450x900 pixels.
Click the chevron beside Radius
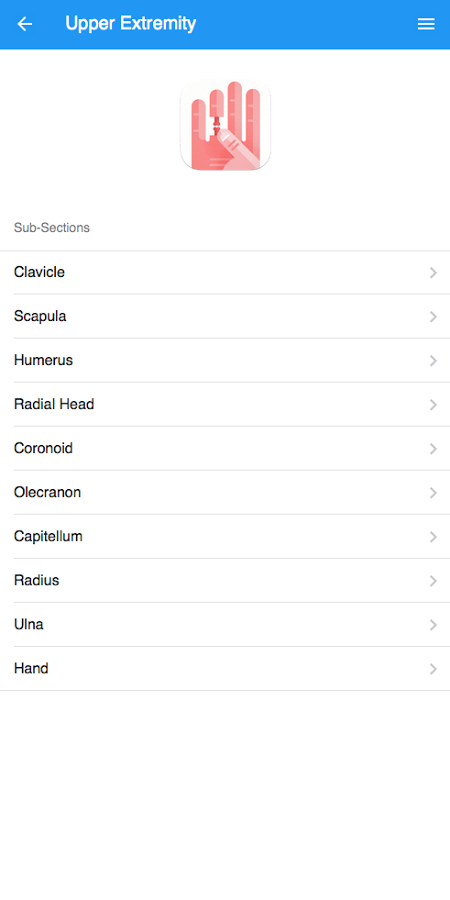click(x=433, y=581)
